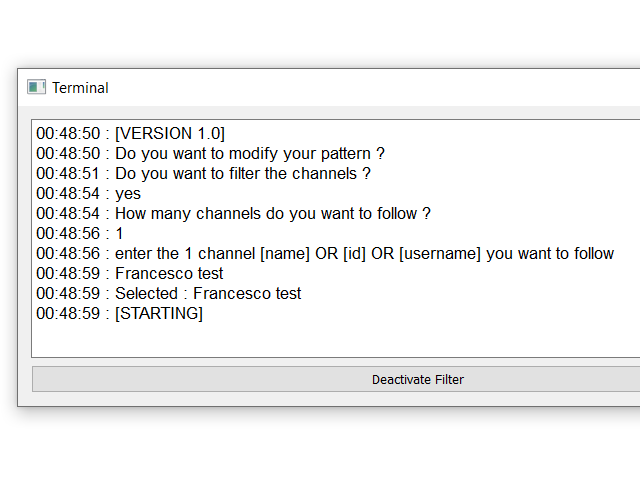The width and height of the screenshot is (640, 480).
Task: Click the 'How many channels' question line
Action: (x=233, y=213)
